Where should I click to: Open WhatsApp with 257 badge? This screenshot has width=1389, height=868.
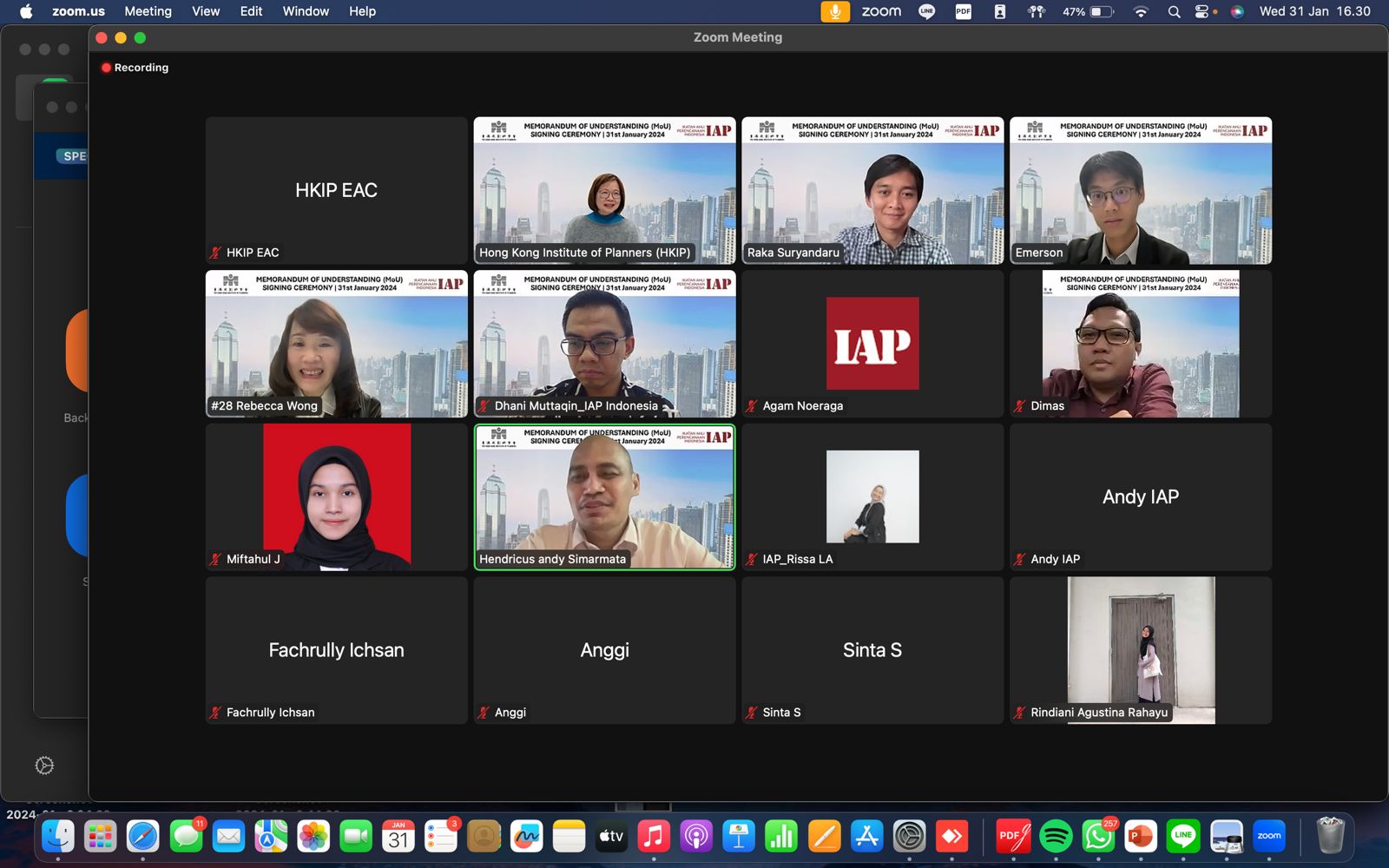(1098, 837)
